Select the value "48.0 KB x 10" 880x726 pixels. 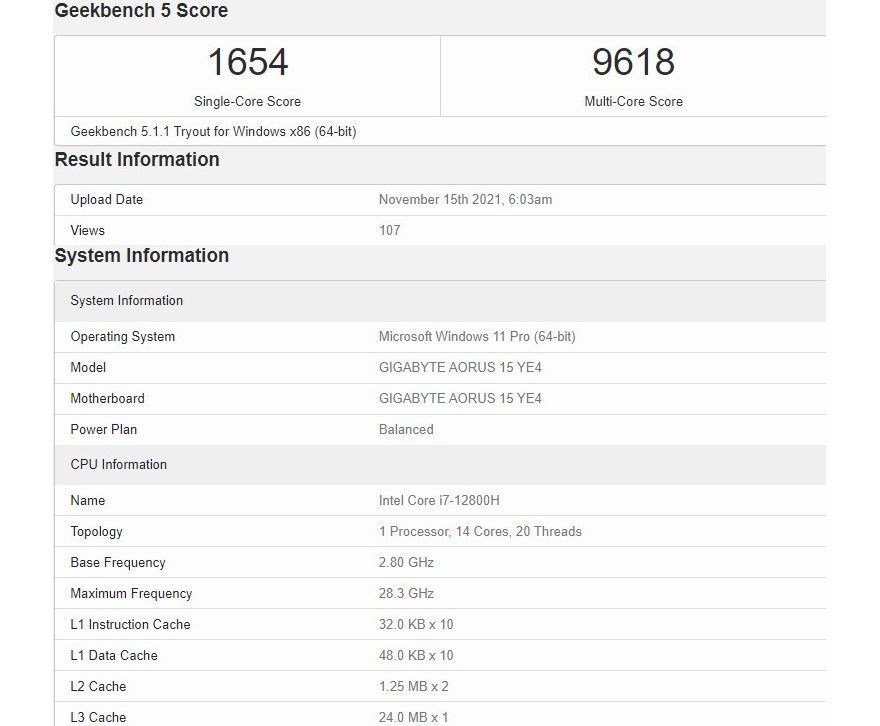(x=416, y=655)
